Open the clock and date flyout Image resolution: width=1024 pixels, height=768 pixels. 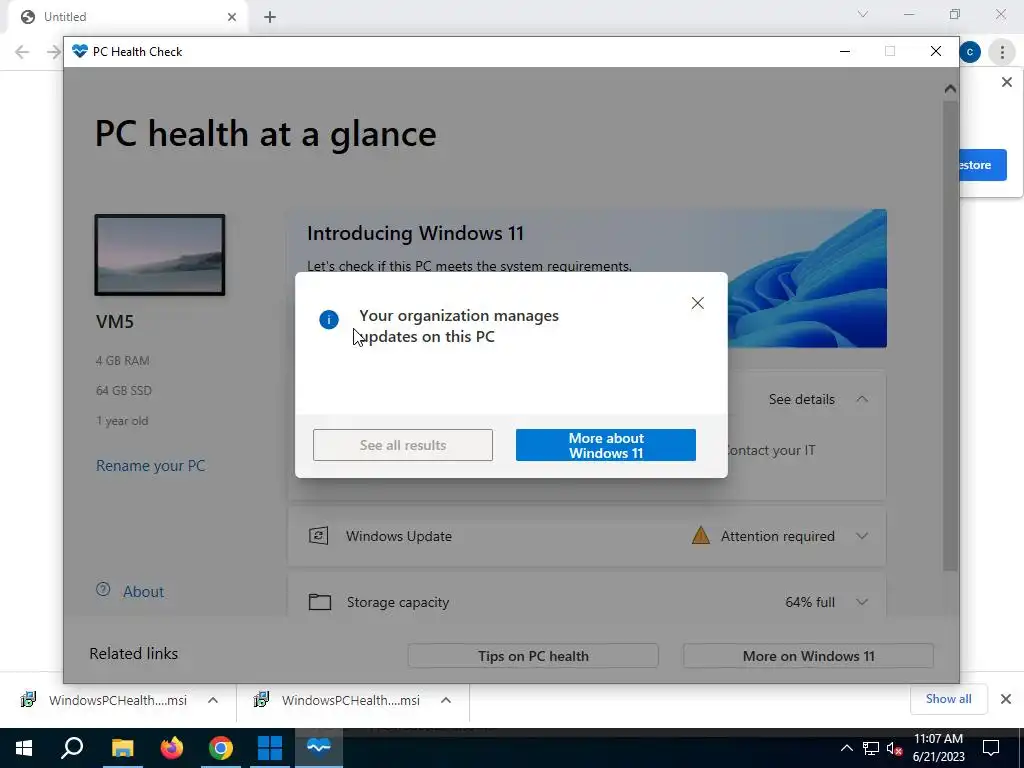(938, 748)
